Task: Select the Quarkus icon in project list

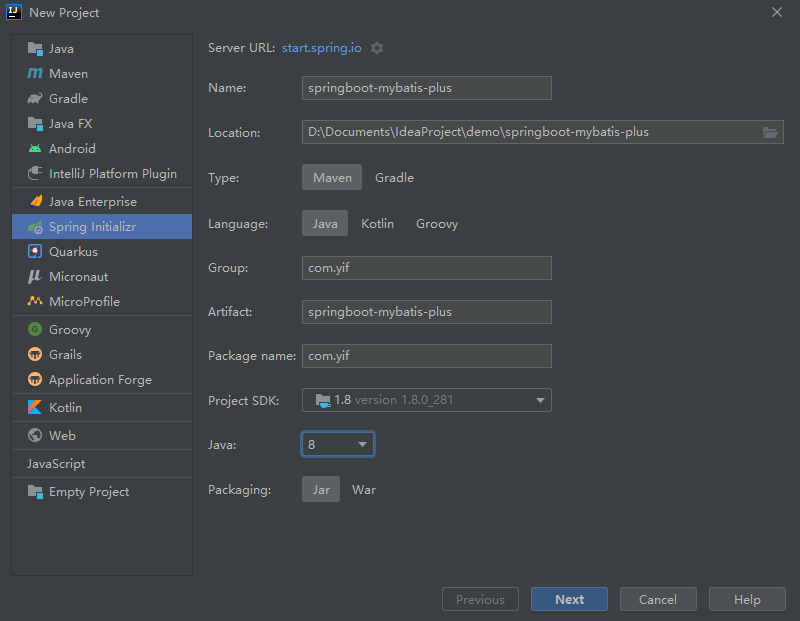Action: tap(35, 252)
